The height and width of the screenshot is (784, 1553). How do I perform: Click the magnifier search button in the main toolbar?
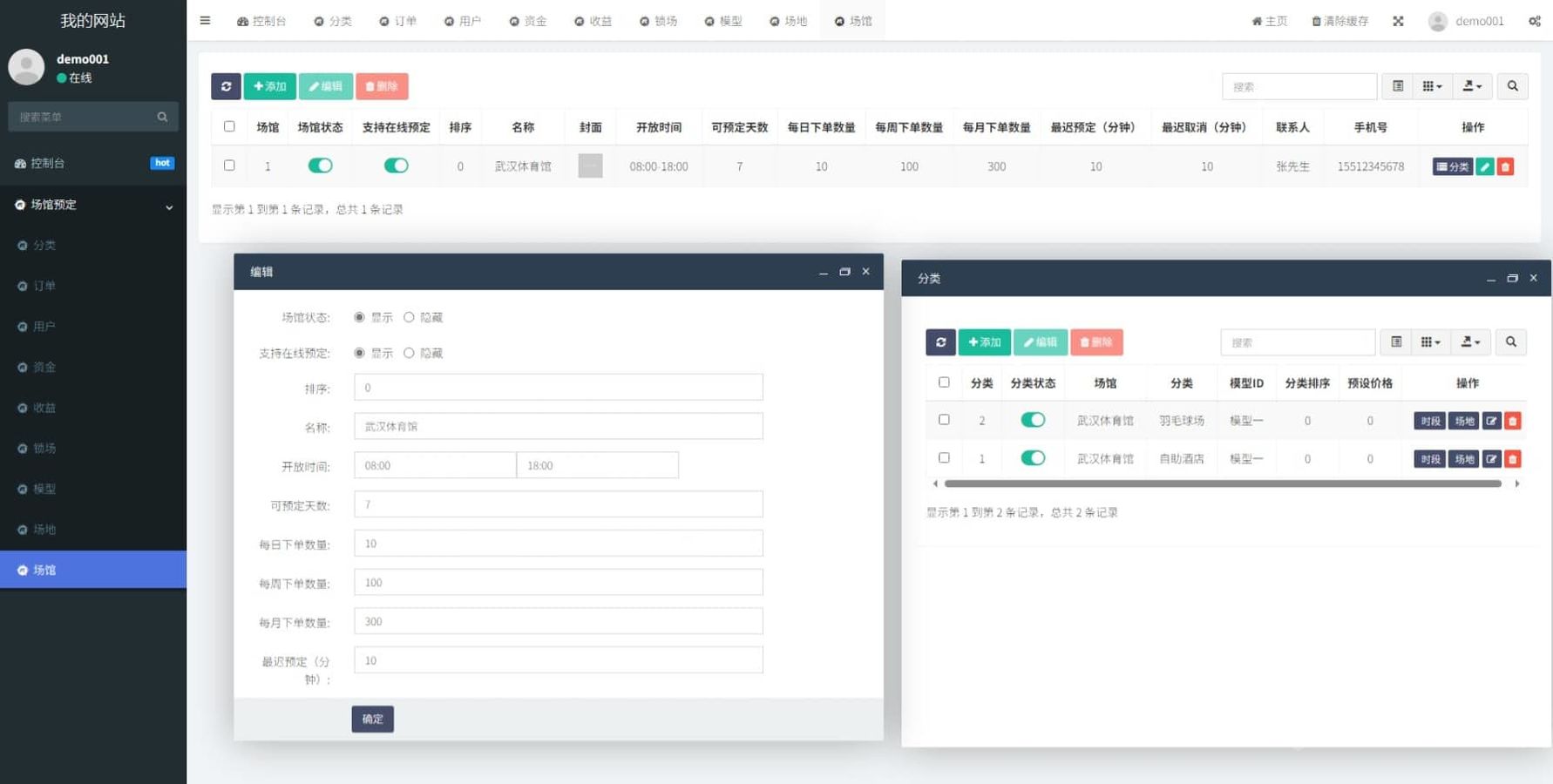(1512, 86)
